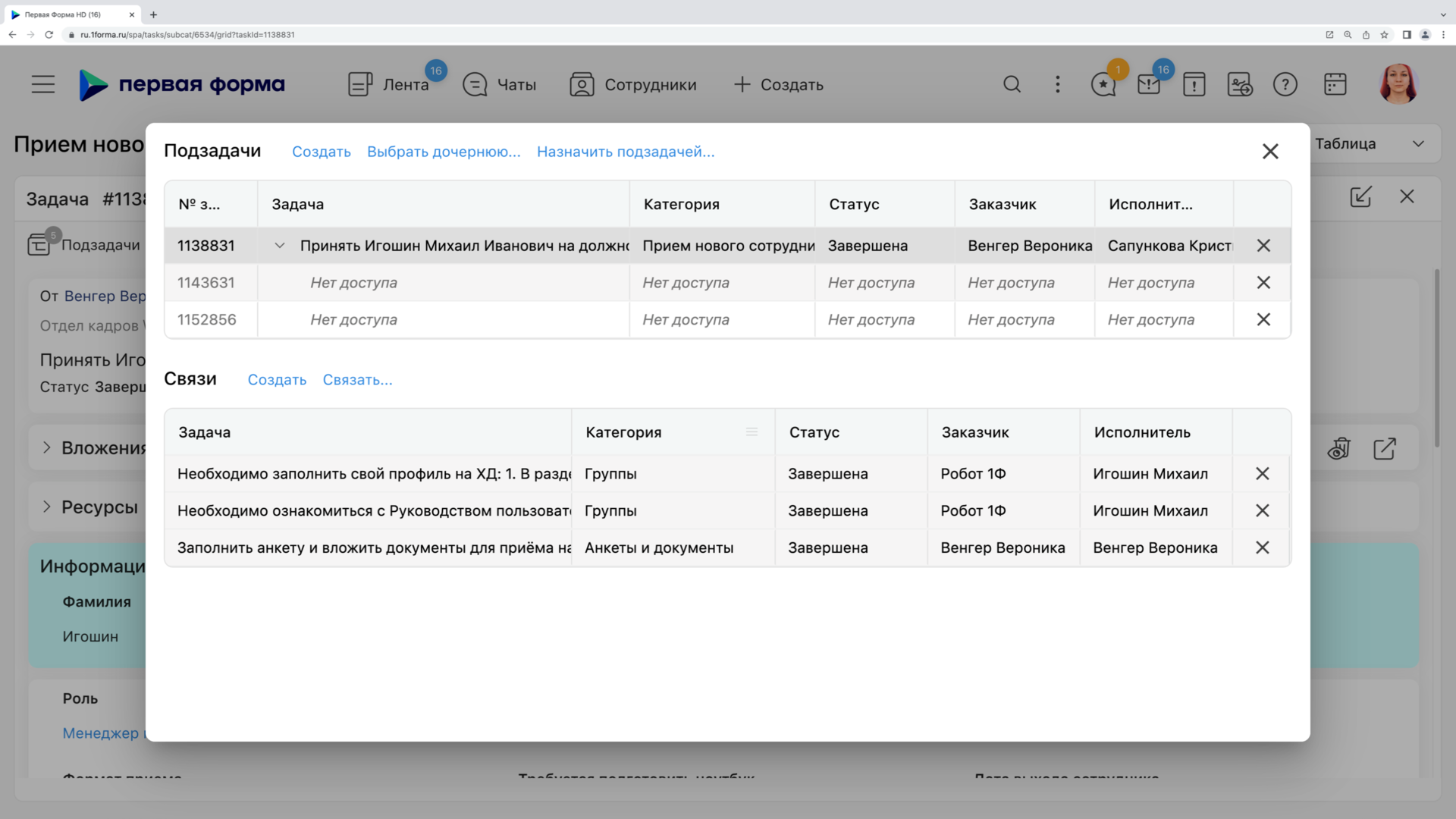Open notifications envelope with badge 16
Image resolution: width=1456 pixels, height=819 pixels.
pos(1149,84)
